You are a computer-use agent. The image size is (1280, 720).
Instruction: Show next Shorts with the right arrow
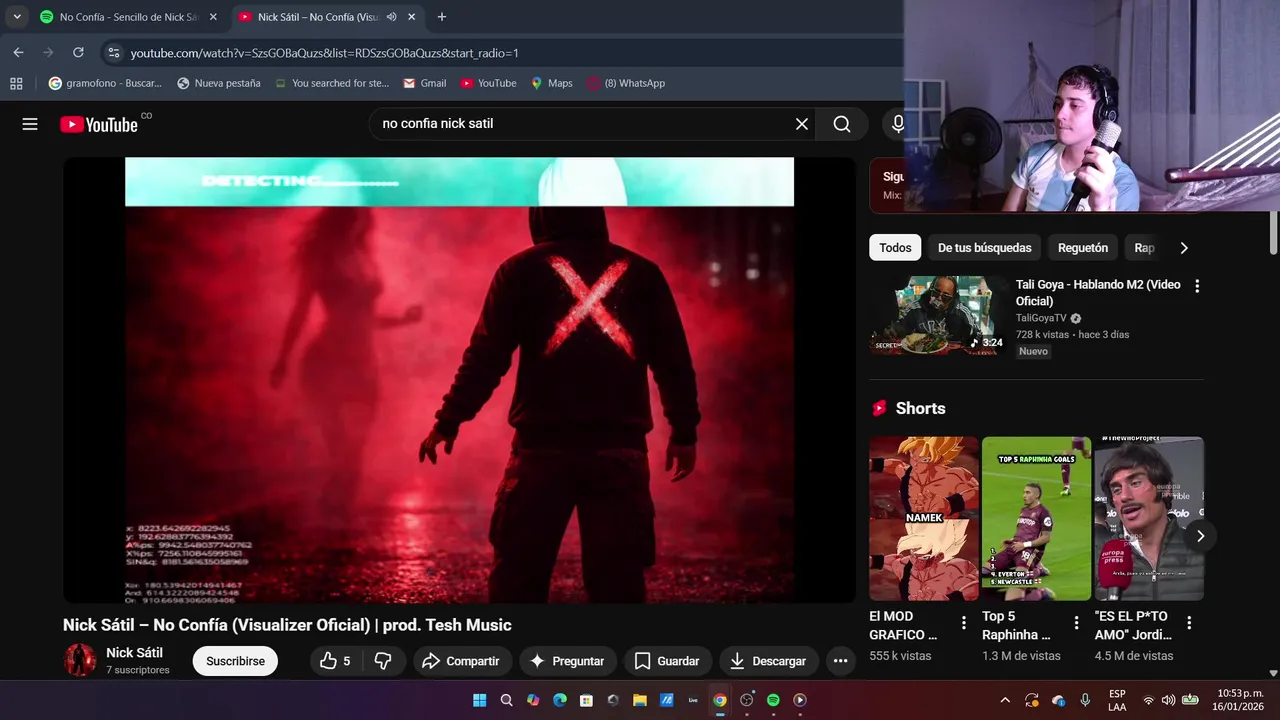[1200, 536]
